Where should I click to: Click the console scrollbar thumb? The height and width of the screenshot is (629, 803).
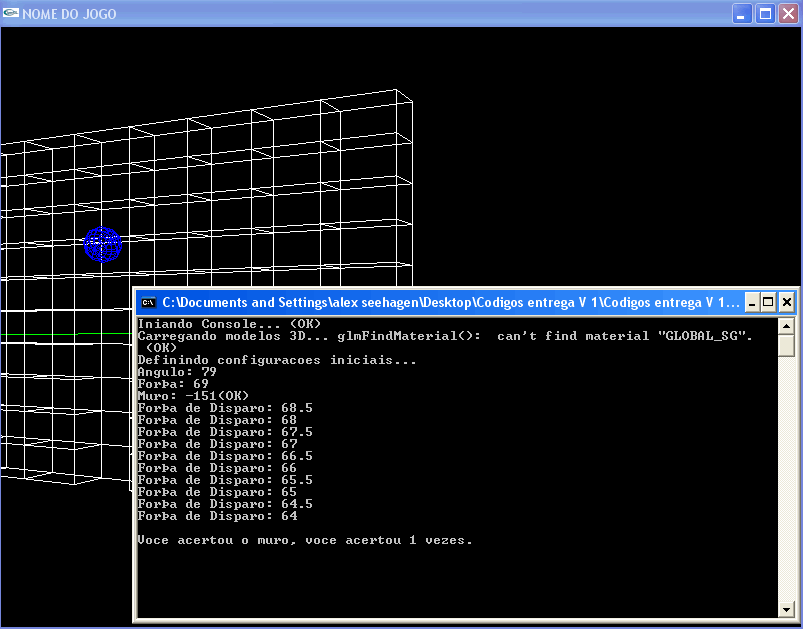coord(786,345)
